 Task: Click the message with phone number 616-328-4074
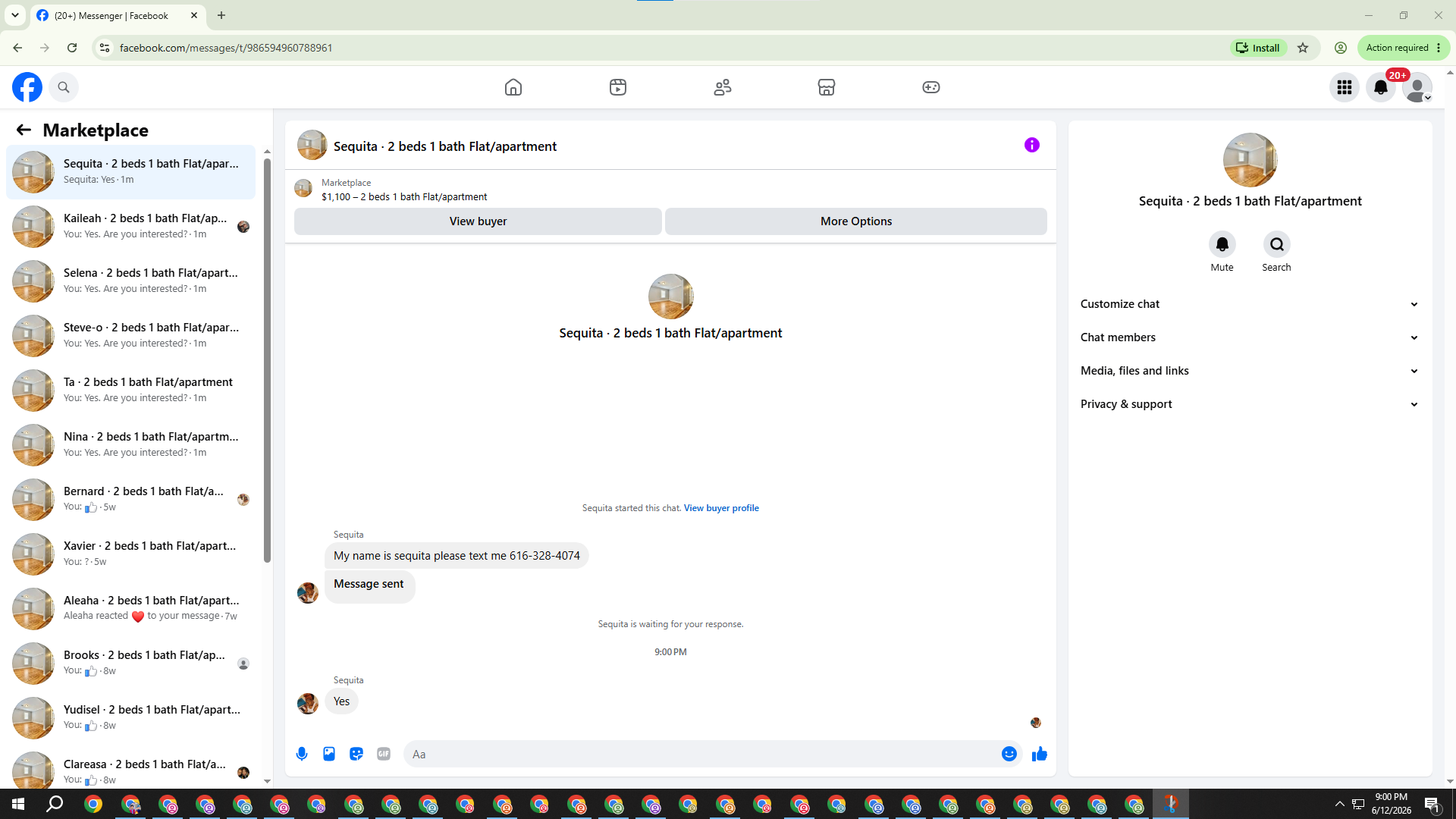coord(457,556)
